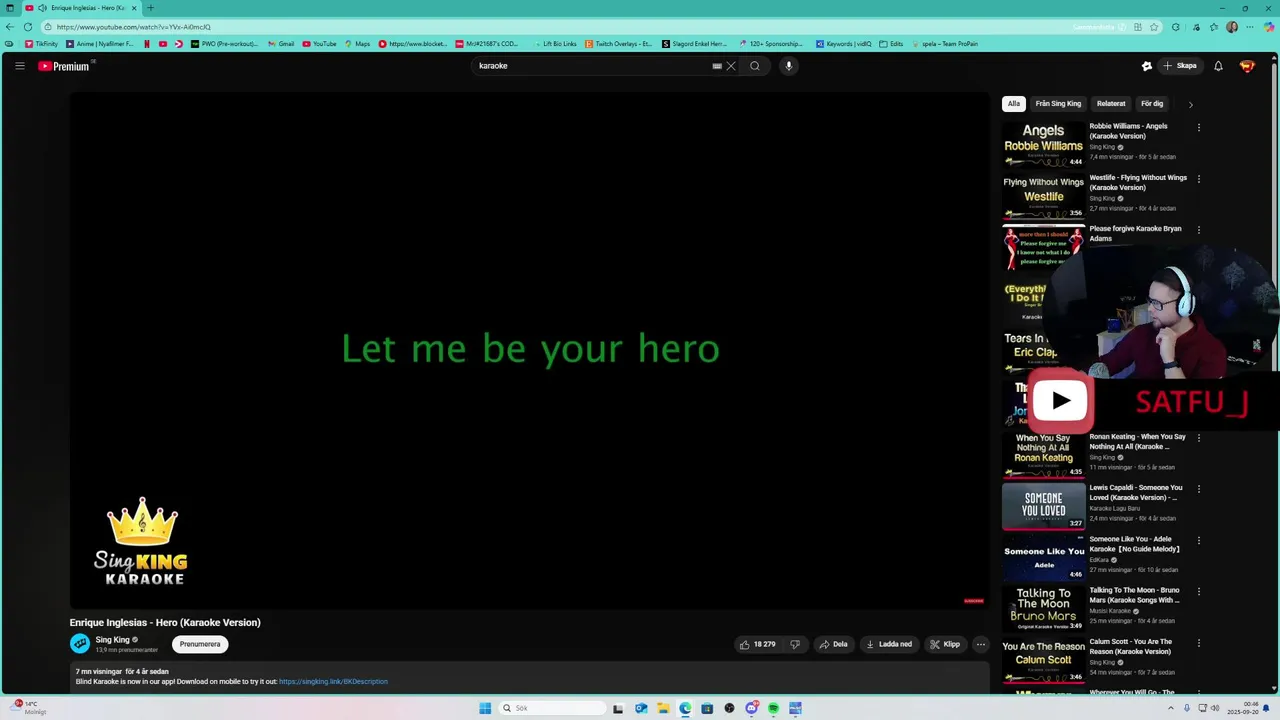Open options for Robbie Williams Angels video
Screen dimensions: 1280x720
[x=1198, y=128]
